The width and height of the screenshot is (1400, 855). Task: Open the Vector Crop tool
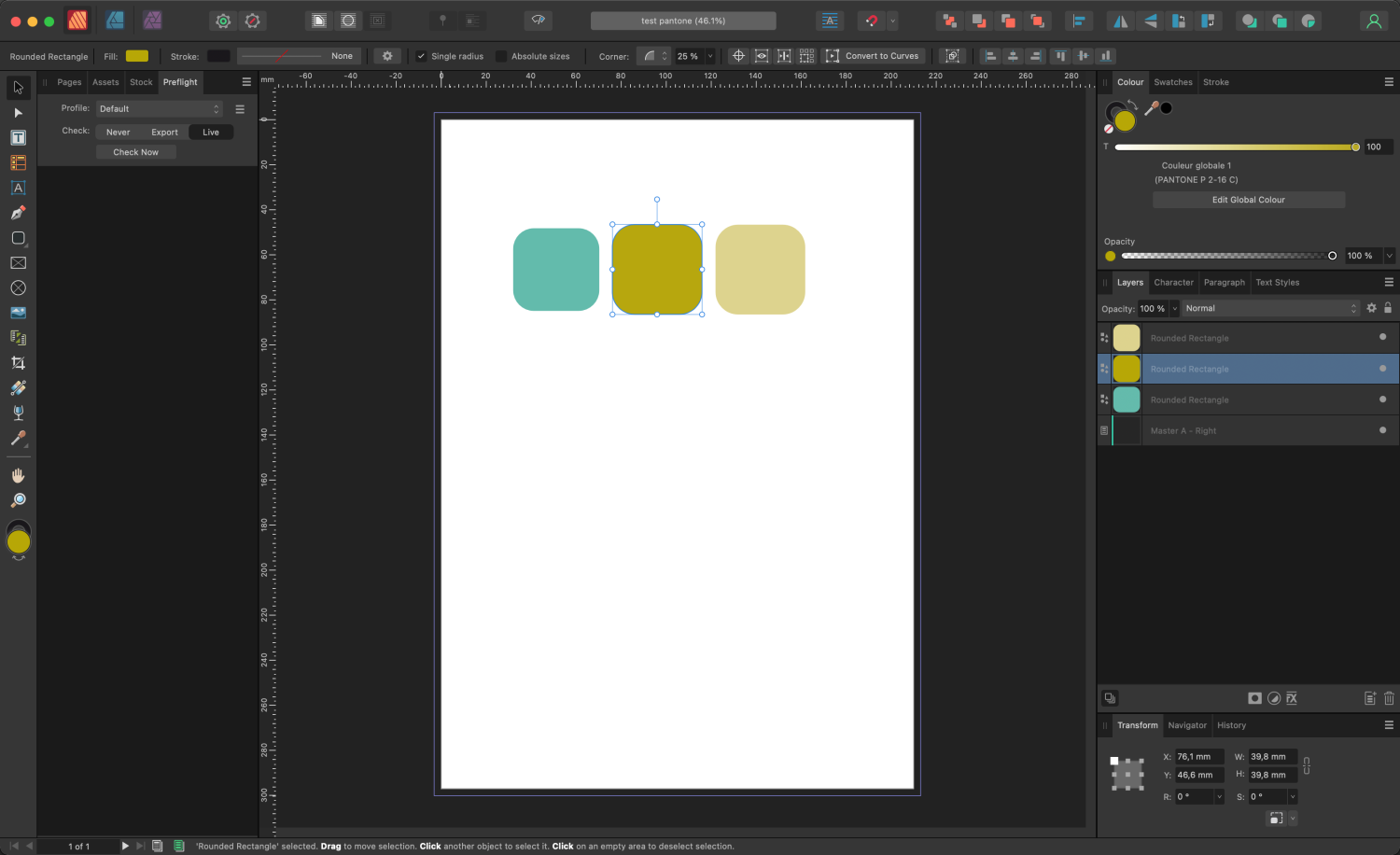tap(17, 362)
